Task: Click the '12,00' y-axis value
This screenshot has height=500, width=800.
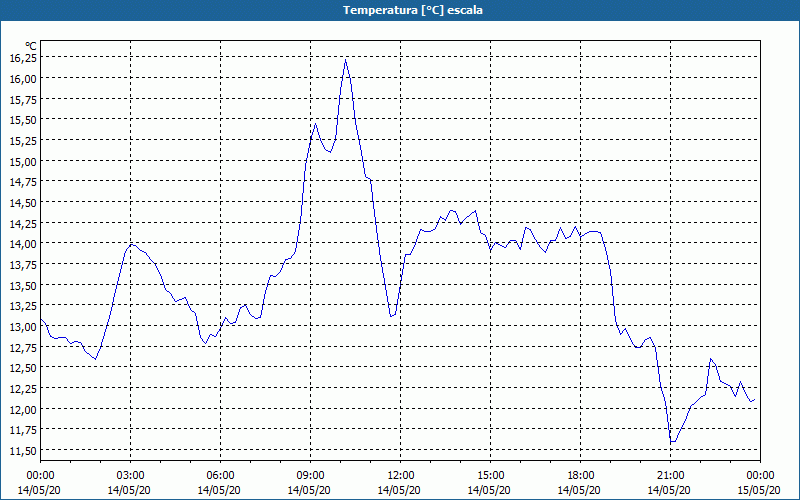Action: tap(23, 409)
